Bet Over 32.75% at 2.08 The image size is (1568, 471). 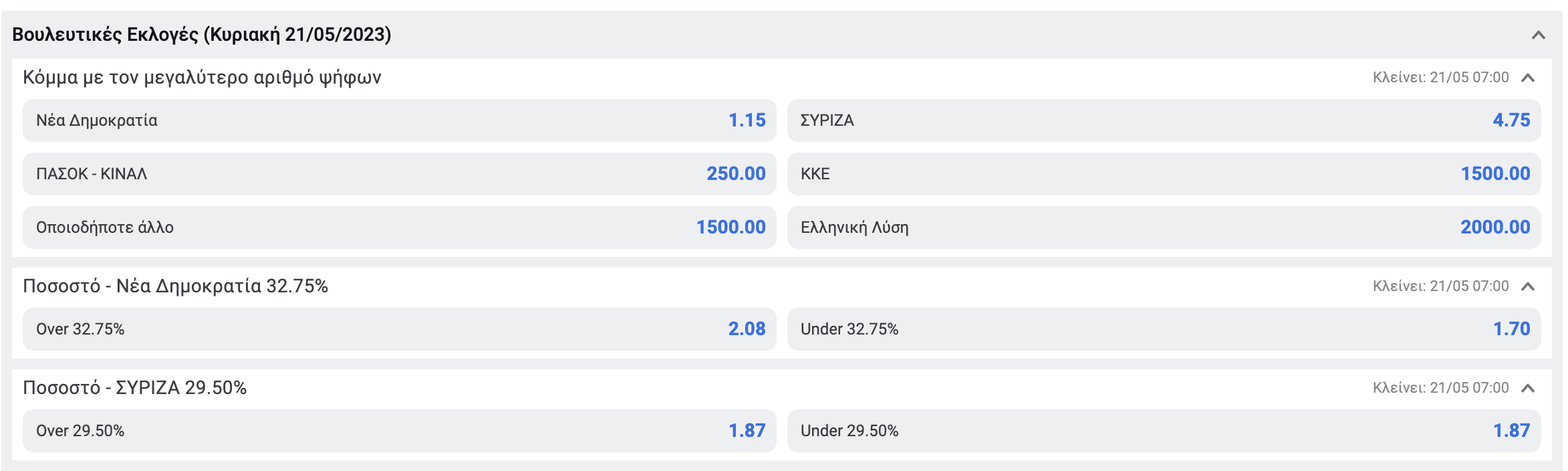click(400, 329)
